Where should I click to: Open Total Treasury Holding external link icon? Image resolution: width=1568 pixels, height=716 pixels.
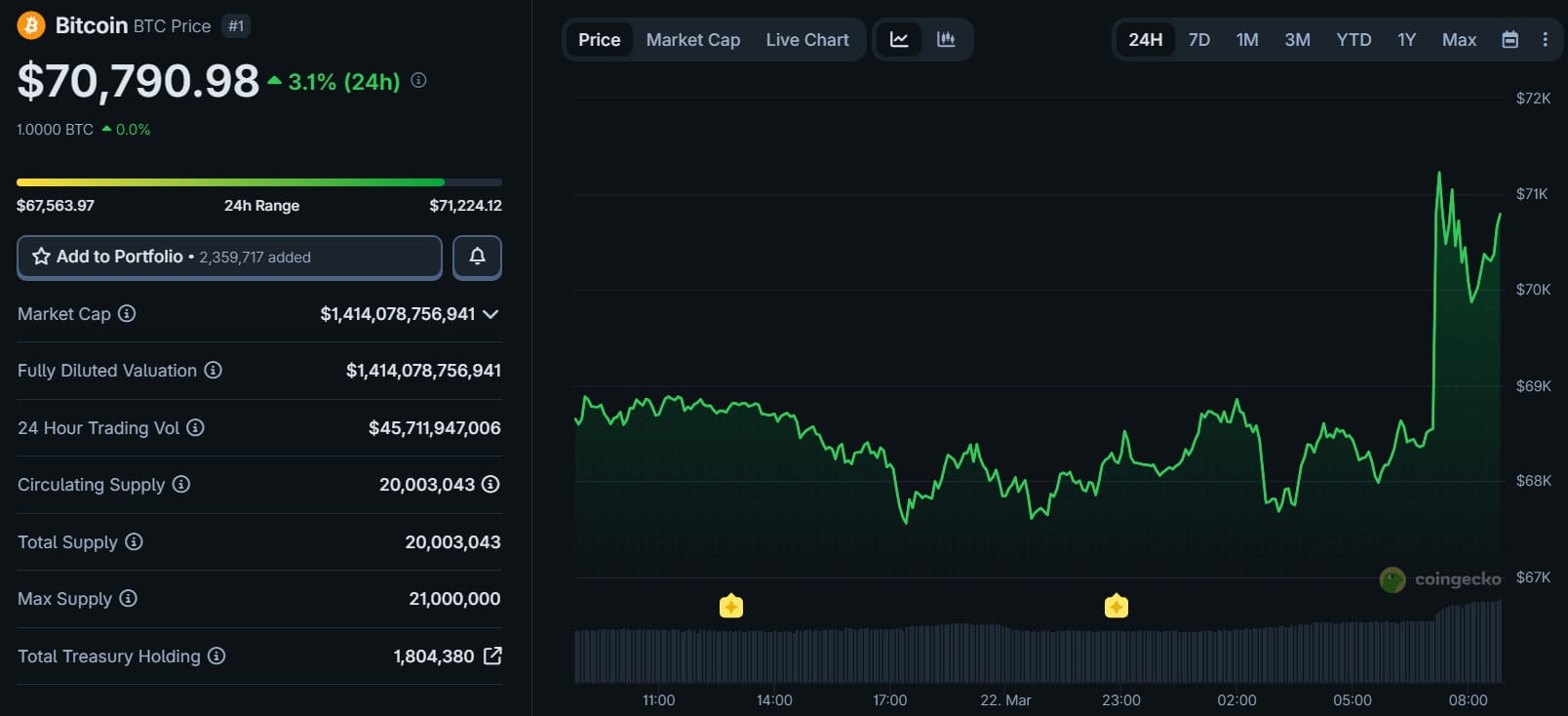[x=492, y=656]
